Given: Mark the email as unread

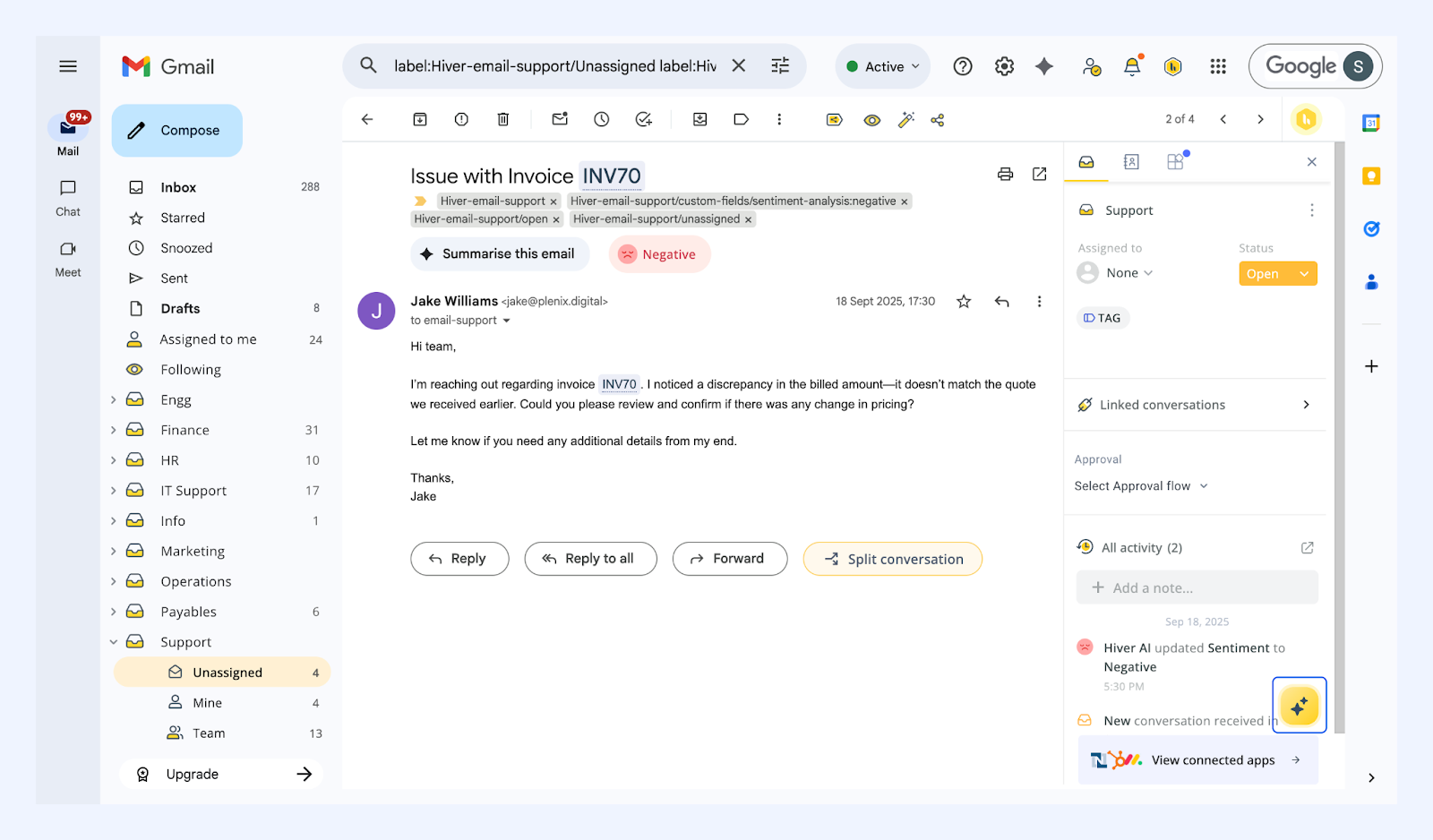Looking at the screenshot, I should [x=560, y=119].
